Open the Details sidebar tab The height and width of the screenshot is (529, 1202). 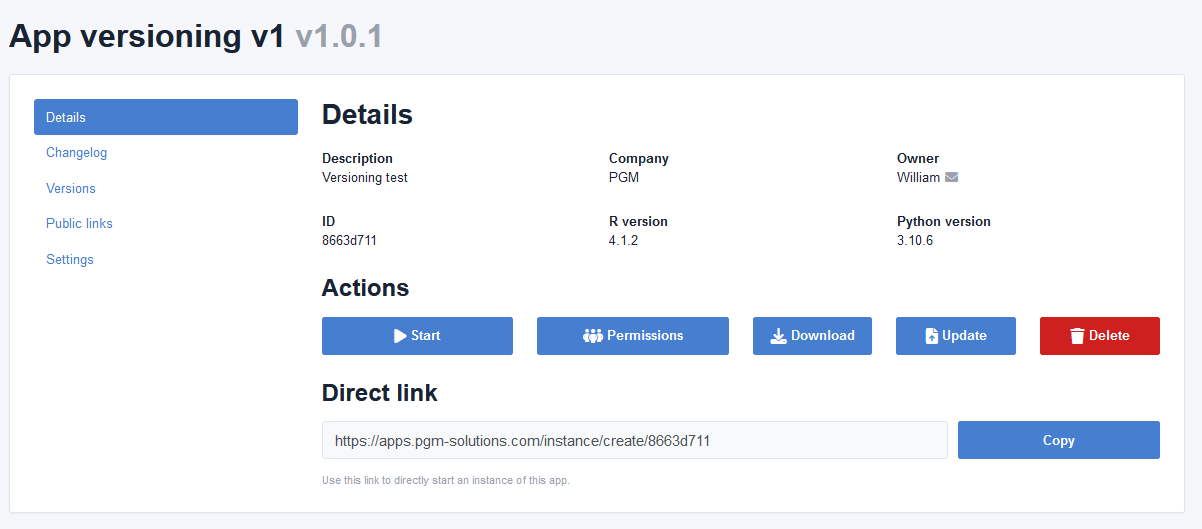click(x=166, y=117)
